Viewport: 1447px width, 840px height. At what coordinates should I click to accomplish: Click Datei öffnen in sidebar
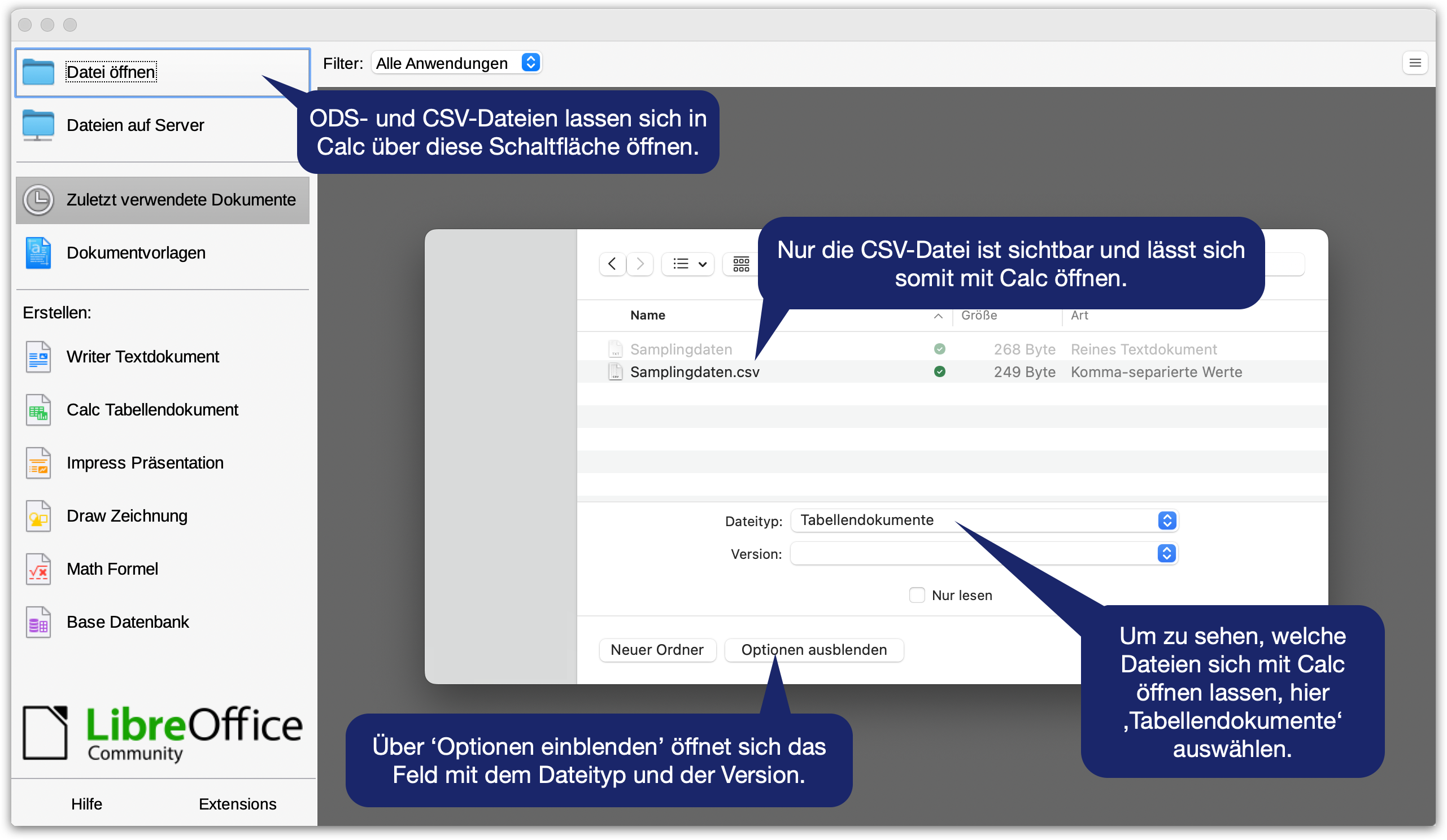point(110,72)
